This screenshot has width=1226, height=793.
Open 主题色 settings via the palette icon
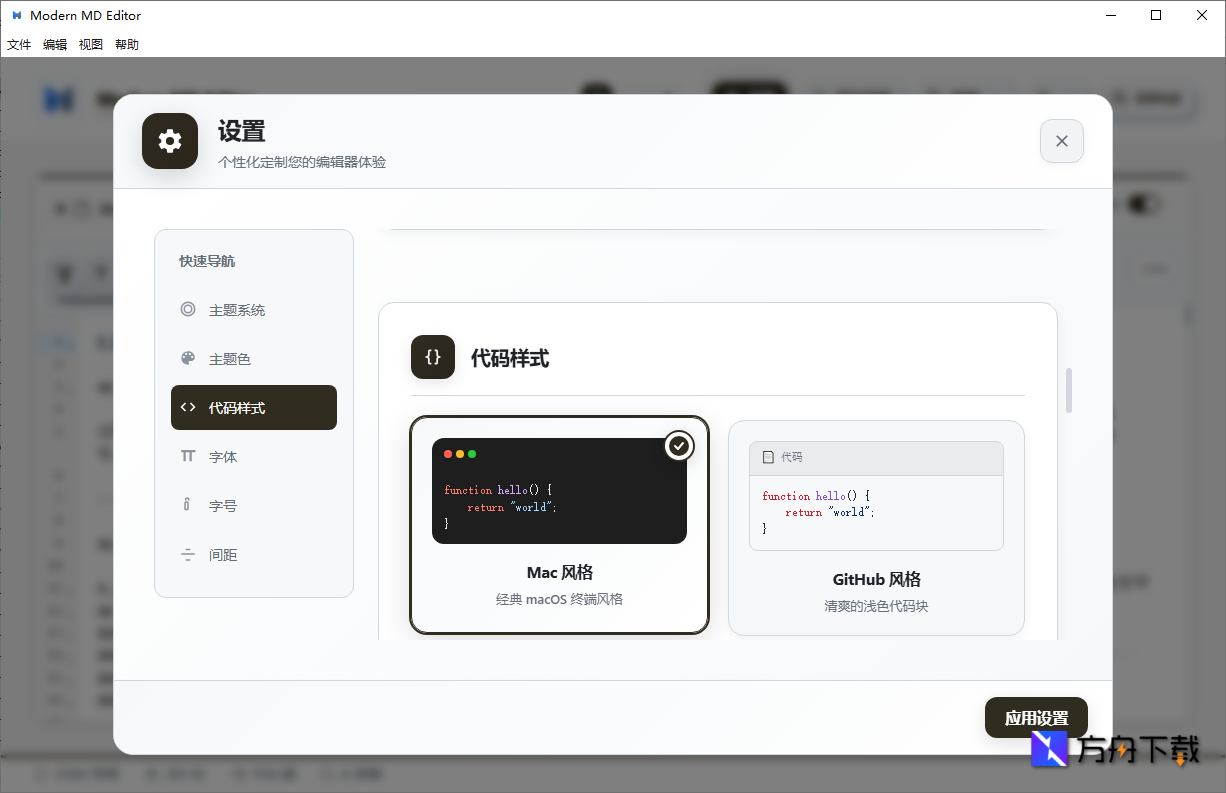188,358
